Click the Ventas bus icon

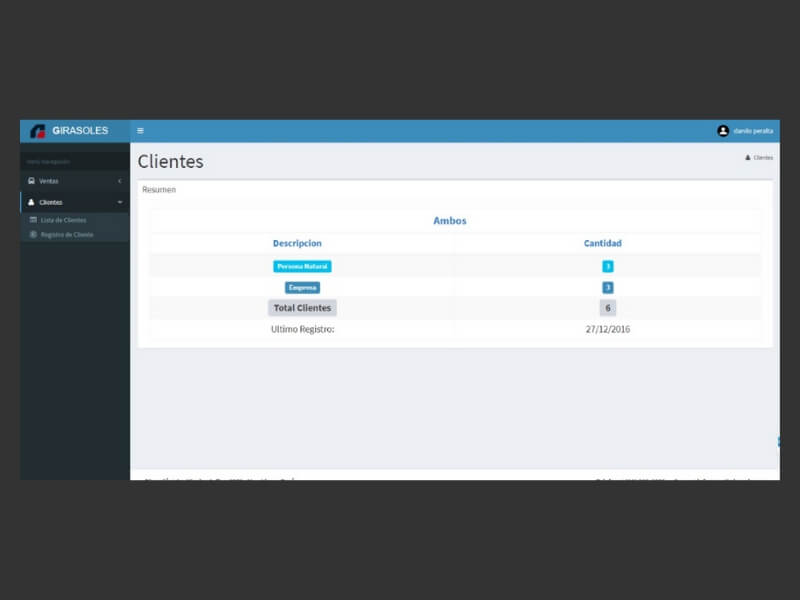click(32, 181)
